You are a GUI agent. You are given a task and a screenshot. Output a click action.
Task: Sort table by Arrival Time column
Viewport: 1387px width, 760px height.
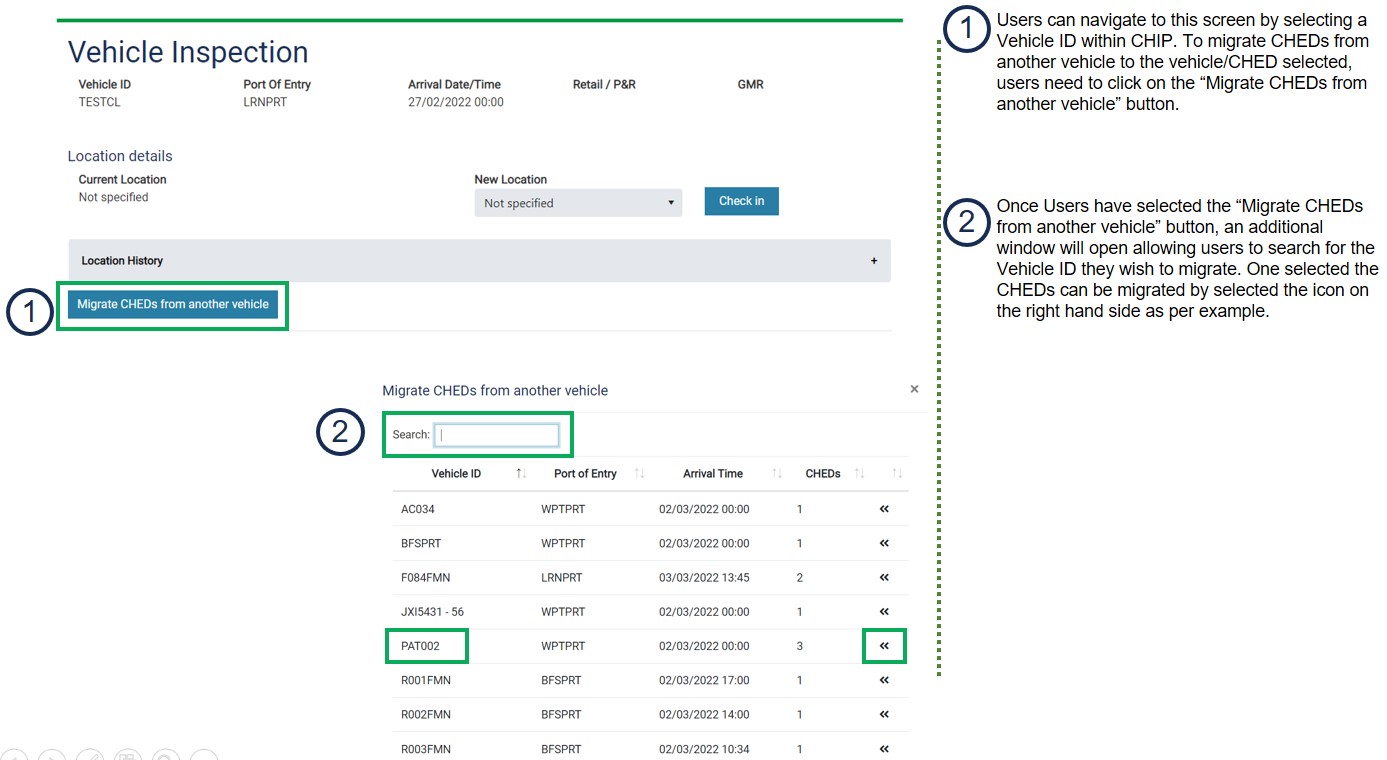(x=713, y=473)
